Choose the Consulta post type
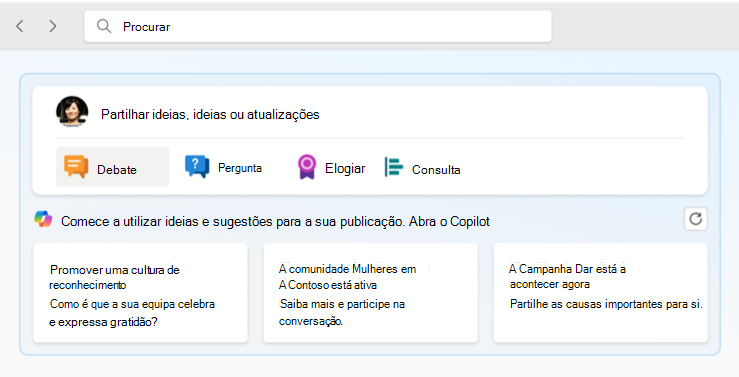739x377 pixels. pos(422,168)
